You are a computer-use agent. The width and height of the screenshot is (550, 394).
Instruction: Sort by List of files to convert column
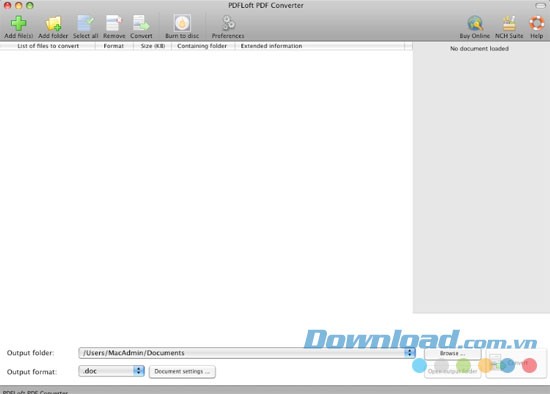click(x=48, y=46)
